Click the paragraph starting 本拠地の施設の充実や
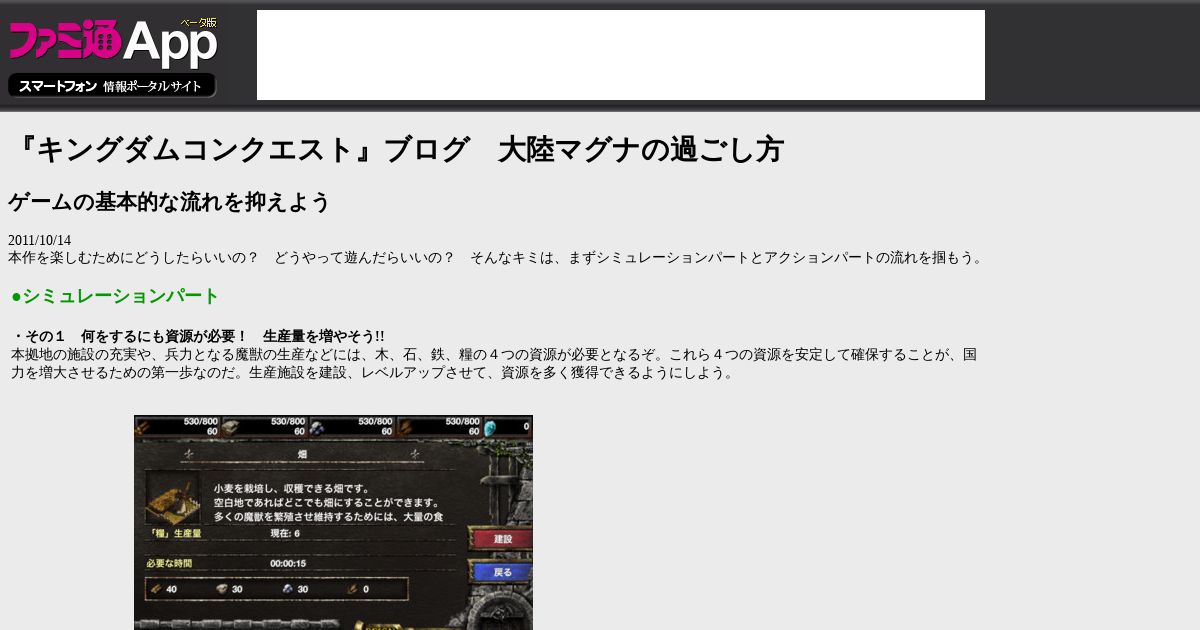 click(x=494, y=364)
